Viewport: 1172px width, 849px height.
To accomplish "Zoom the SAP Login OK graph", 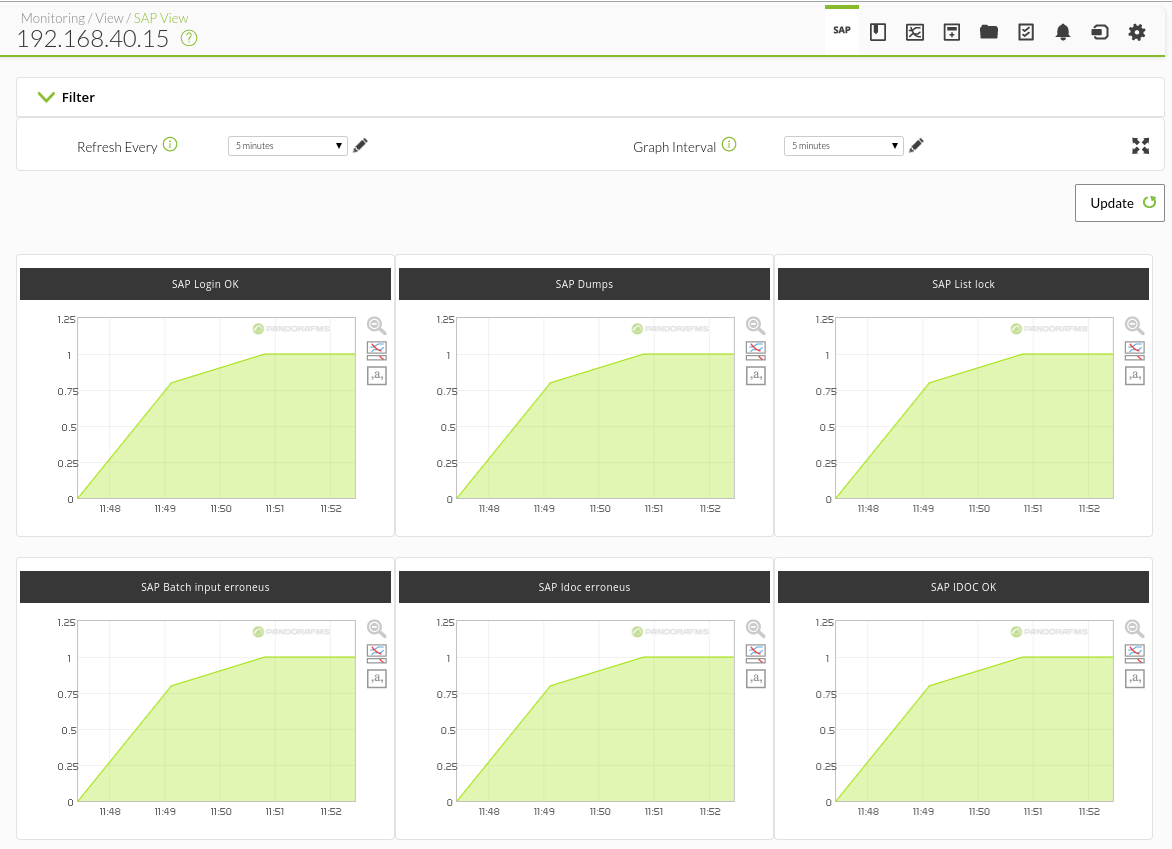I will click(x=377, y=326).
